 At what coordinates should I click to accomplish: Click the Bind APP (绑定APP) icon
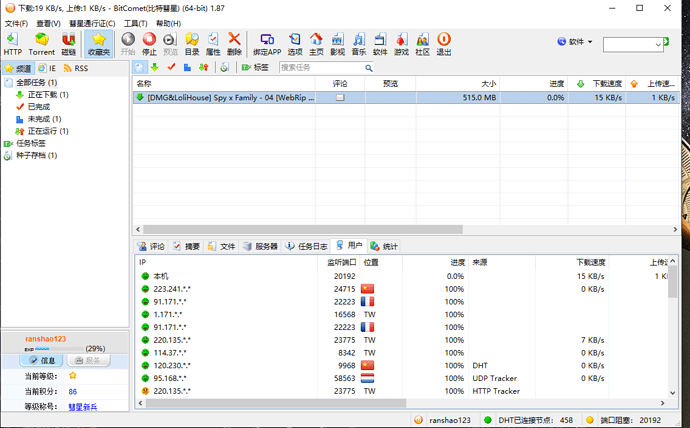coord(267,44)
